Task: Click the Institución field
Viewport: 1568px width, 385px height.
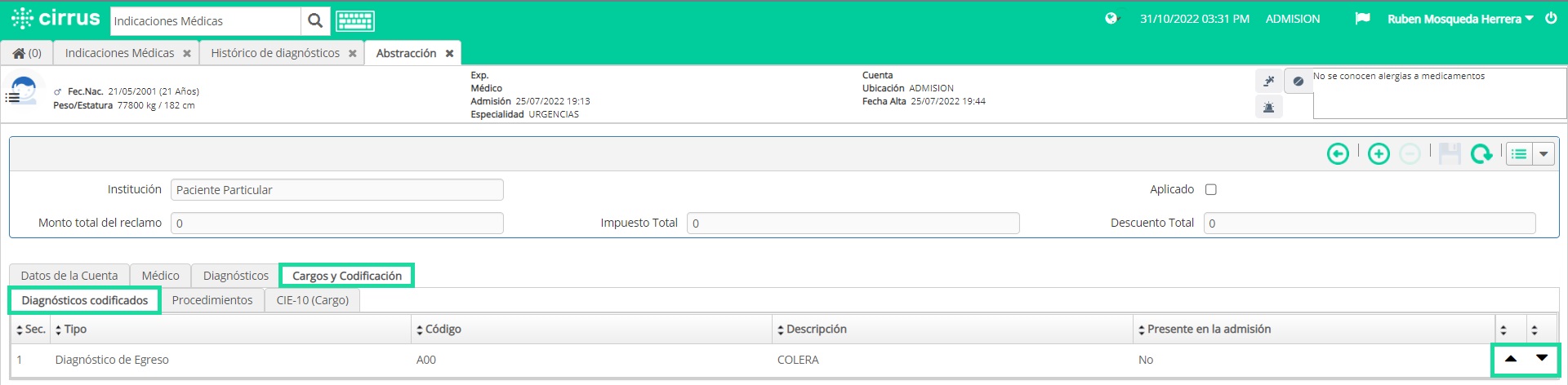Action: 337,190
